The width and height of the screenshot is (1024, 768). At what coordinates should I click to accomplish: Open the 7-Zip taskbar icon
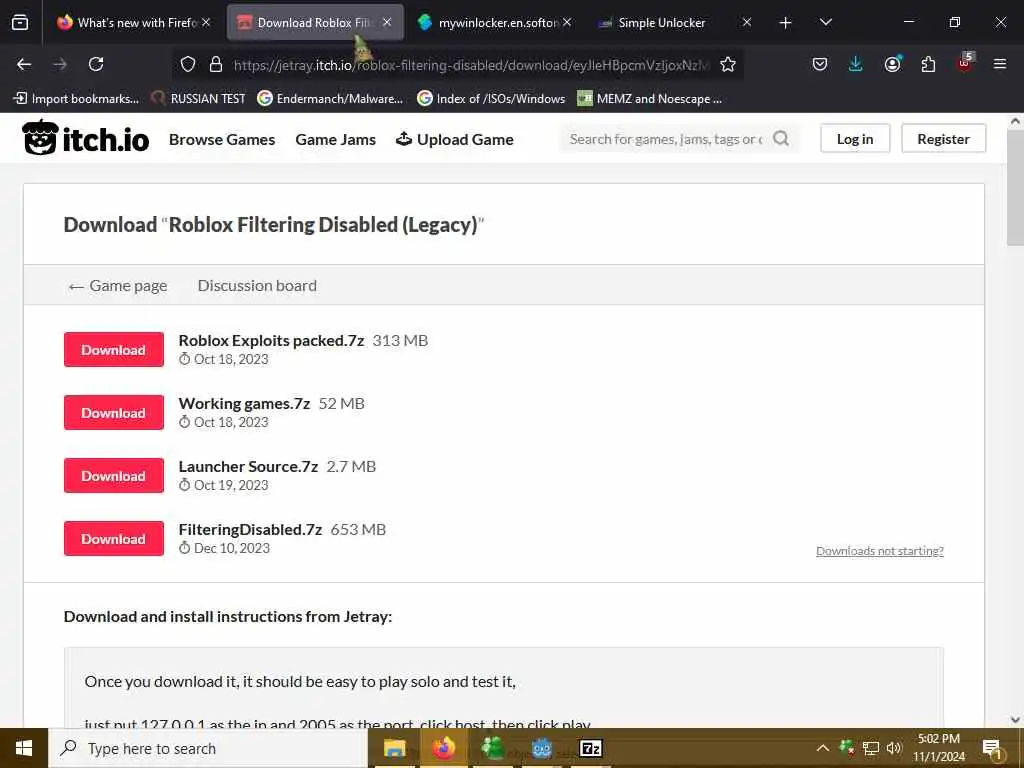[x=590, y=748]
